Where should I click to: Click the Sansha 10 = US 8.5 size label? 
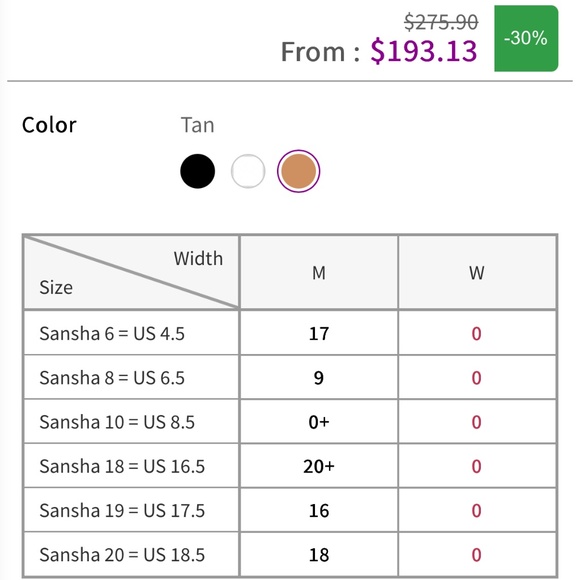117,422
